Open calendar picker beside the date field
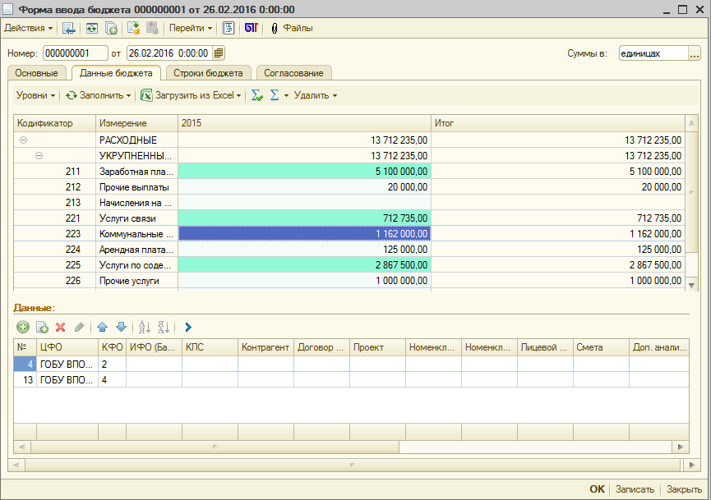This screenshot has height=500, width=711. [x=219, y=53]
